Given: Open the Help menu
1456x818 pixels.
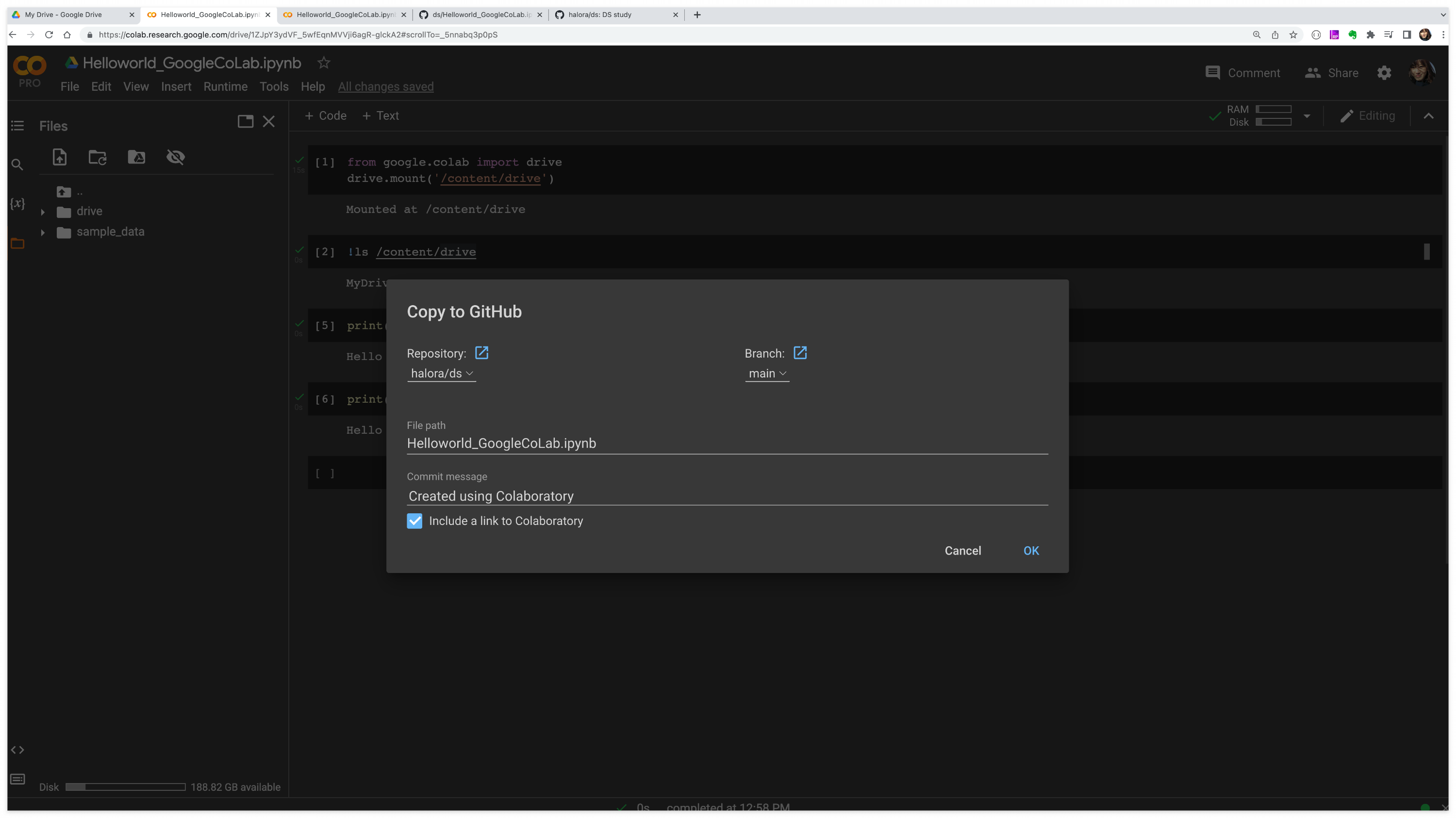Looking at the screenshot, I should click(x=313, y=86).
